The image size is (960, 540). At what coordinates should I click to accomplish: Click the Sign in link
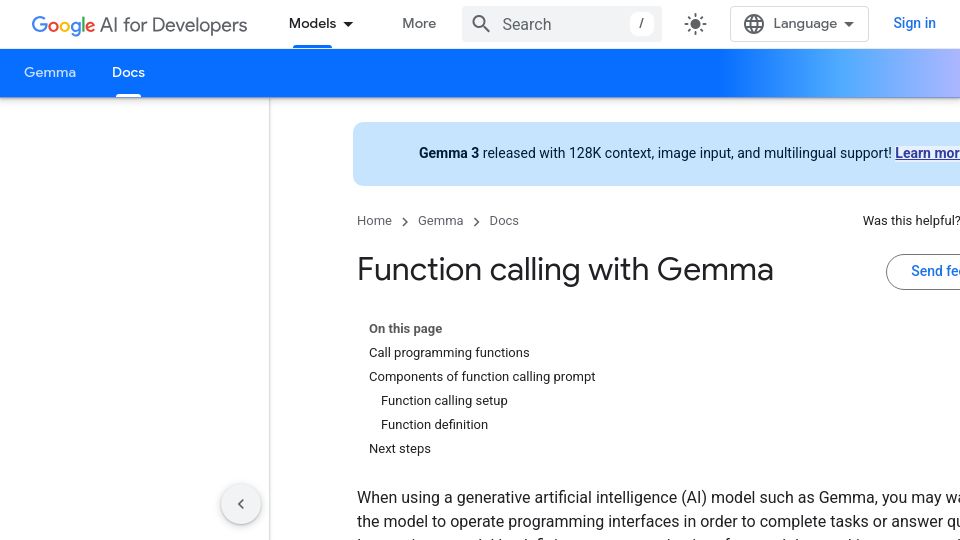coord(914,23)
